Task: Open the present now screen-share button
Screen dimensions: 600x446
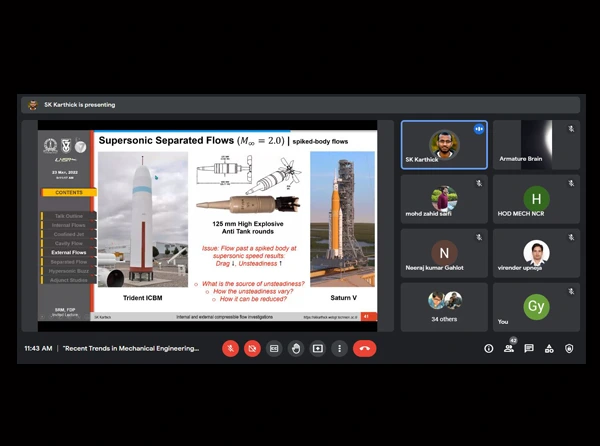Action: click(x=318, y=348)
